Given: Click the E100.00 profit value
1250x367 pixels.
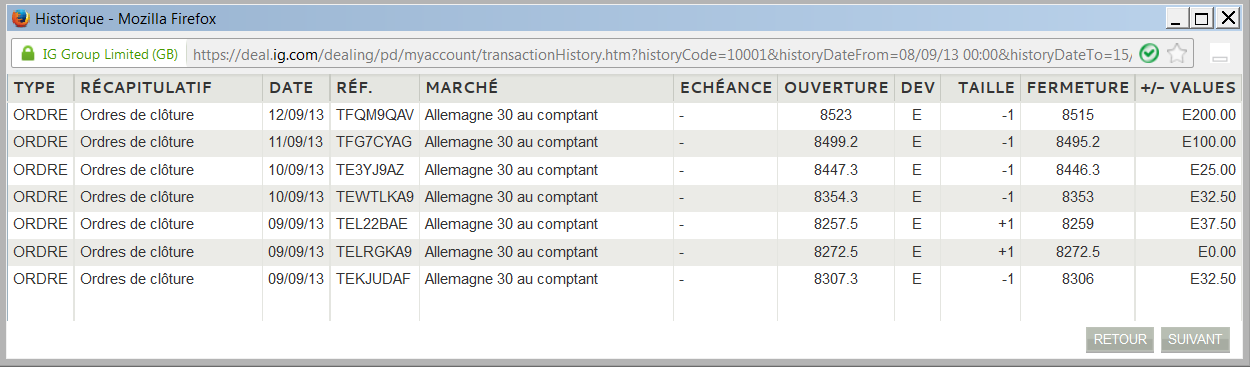Looking at the screenshot, I should pyautogui.click(x=1209, y=142).
